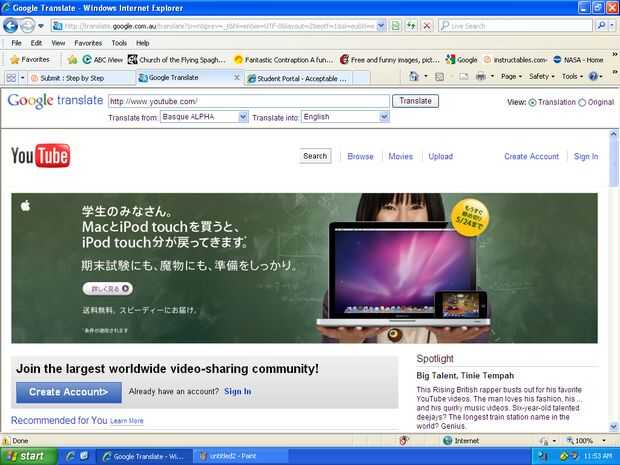Open the recent pages dropdown beside Forward
Viewport: 620px width, 465px height.
point(41,26)
